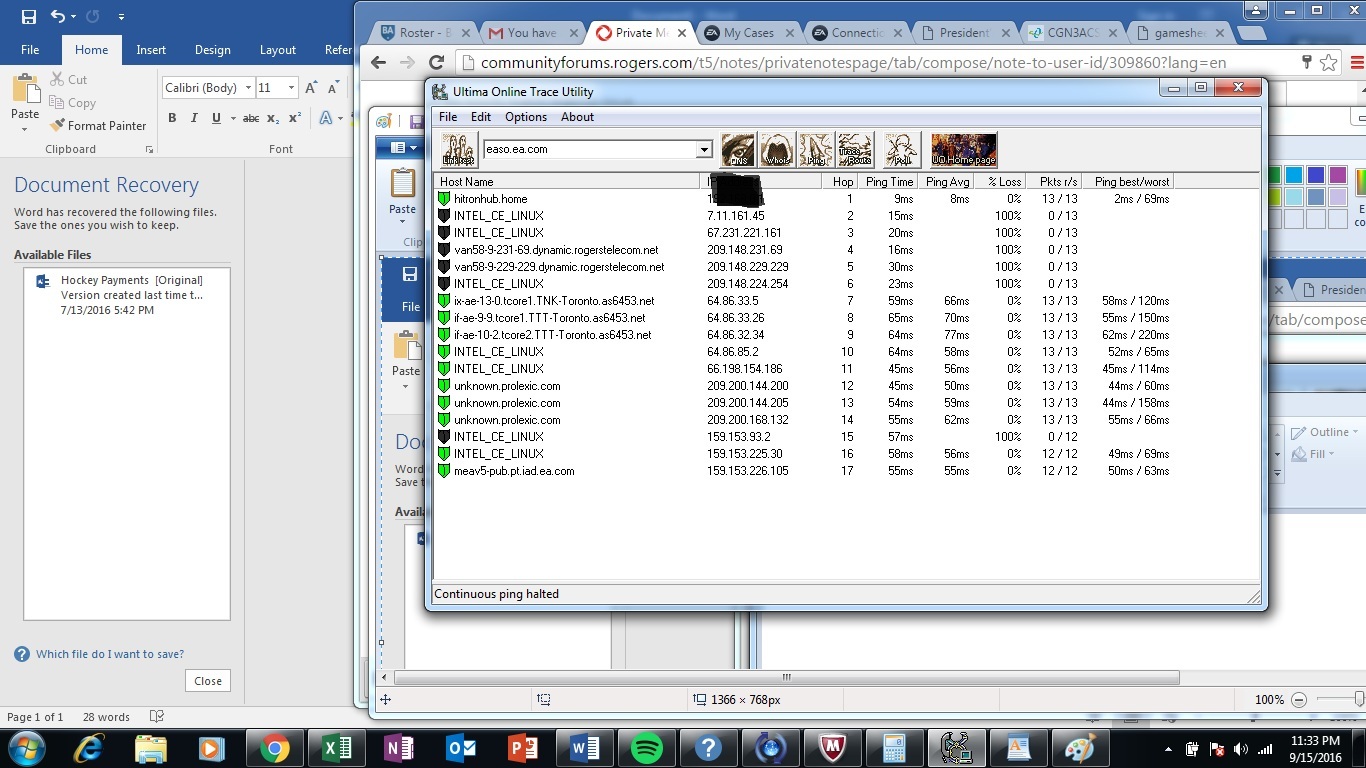Select the recovered Hockey Payments file
This screenshot has height=768, width=1366.
point(127,295)
